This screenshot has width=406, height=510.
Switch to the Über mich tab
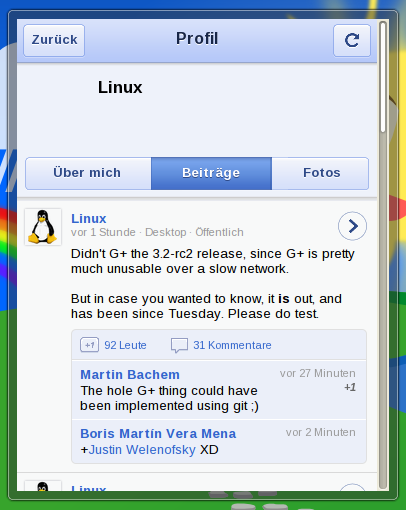(88, 173)
